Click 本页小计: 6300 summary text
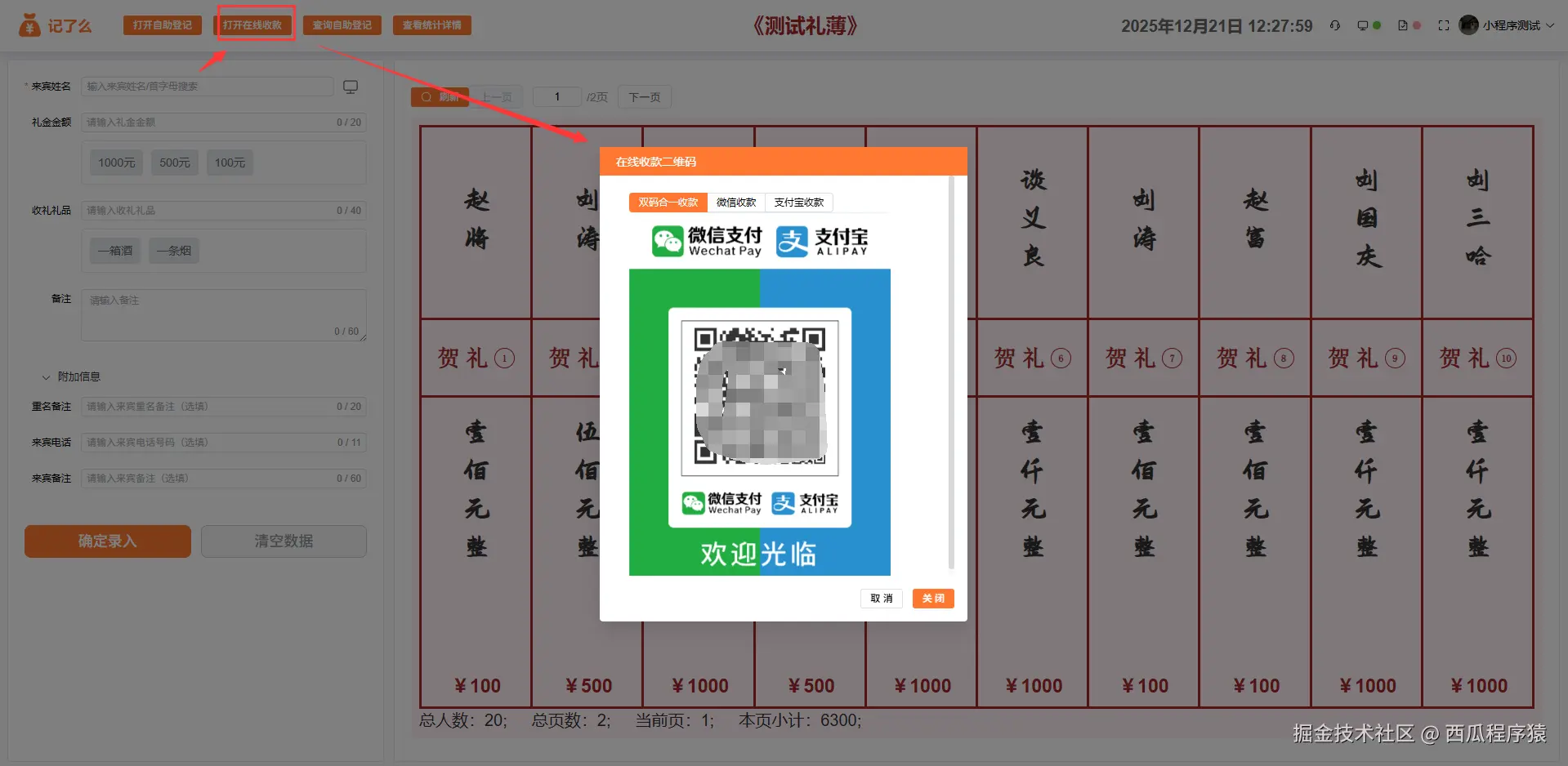 (800, 720)
